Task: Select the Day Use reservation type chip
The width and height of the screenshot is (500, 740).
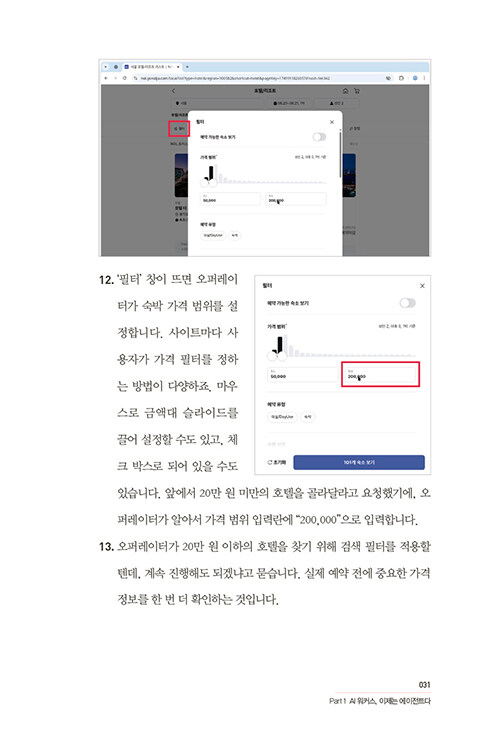Action: (282, 417)
